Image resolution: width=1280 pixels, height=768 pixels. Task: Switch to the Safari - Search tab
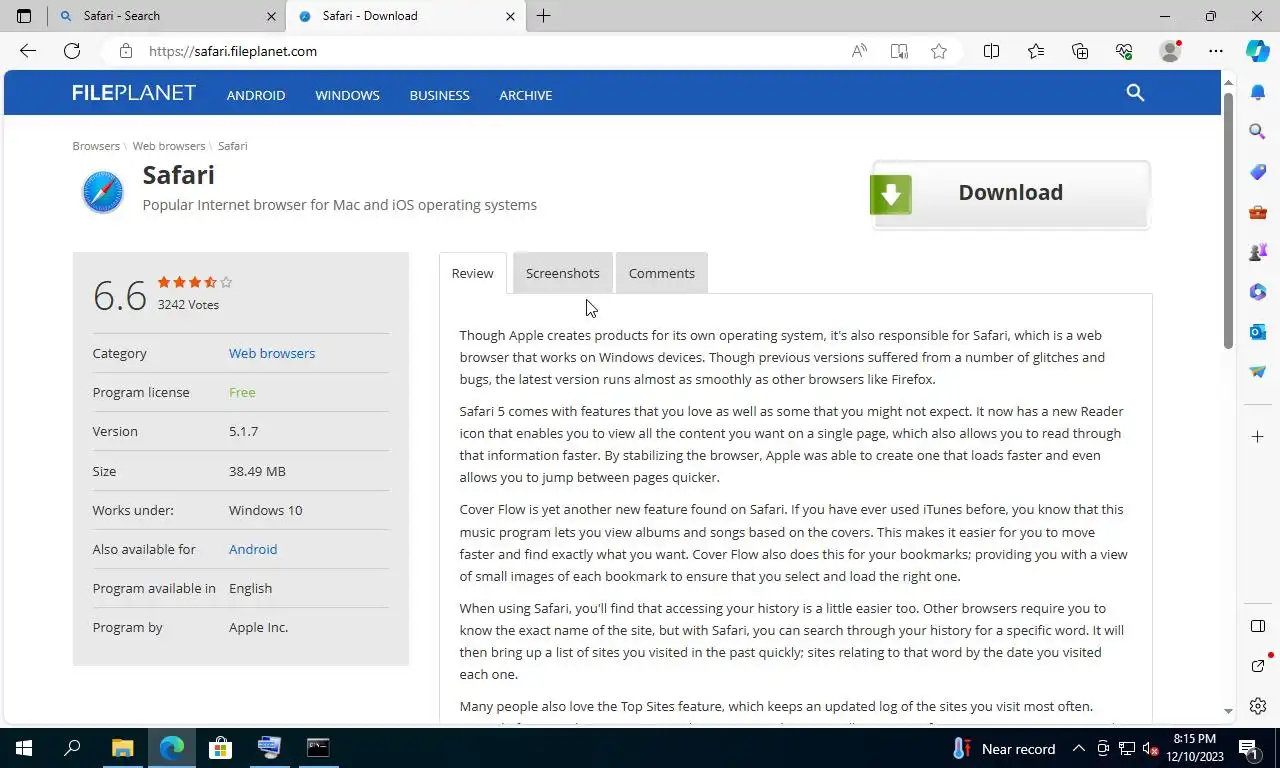(166, 16)
